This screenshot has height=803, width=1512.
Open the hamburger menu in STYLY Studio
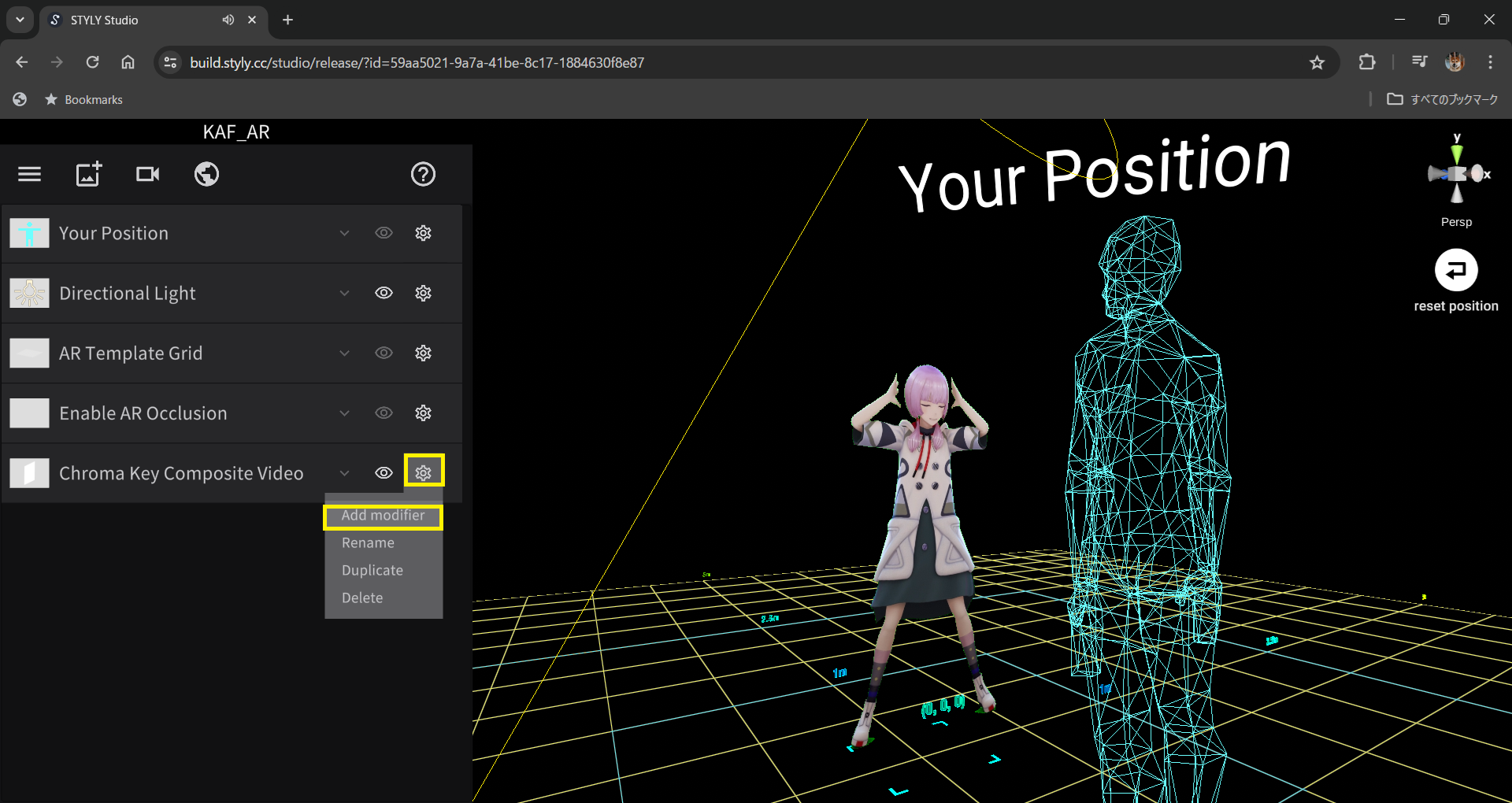pyautogui.click(x=29, y=174)
